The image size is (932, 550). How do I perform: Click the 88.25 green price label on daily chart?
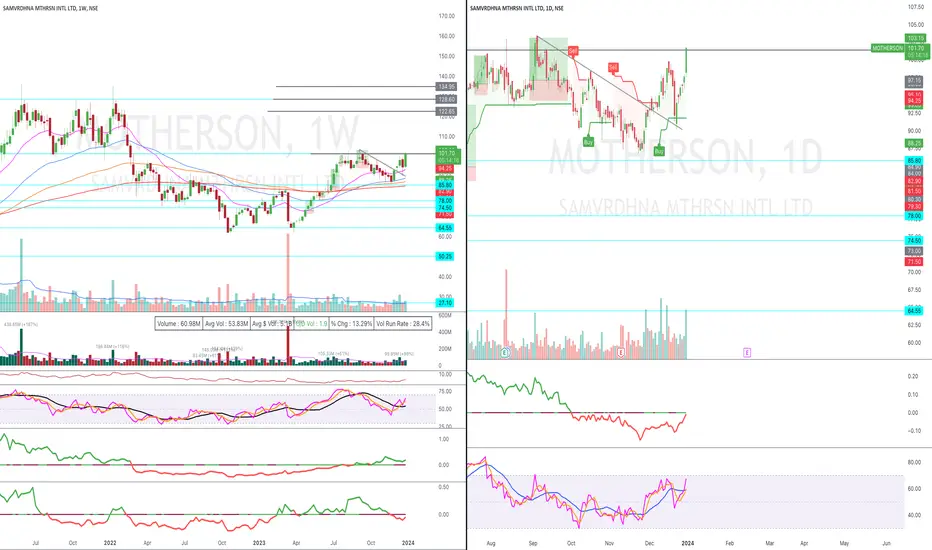tap(914, 143)
